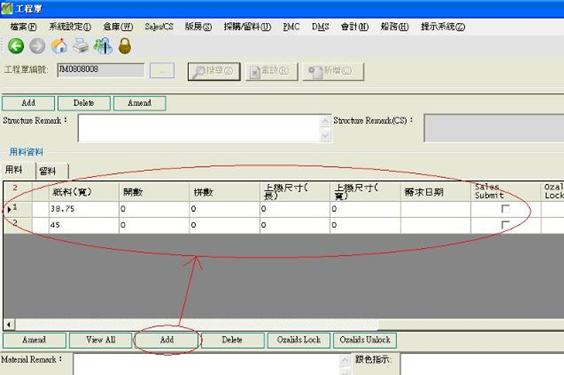
Task: Select row 1 via its row header
Action: (x=18, y=209)
